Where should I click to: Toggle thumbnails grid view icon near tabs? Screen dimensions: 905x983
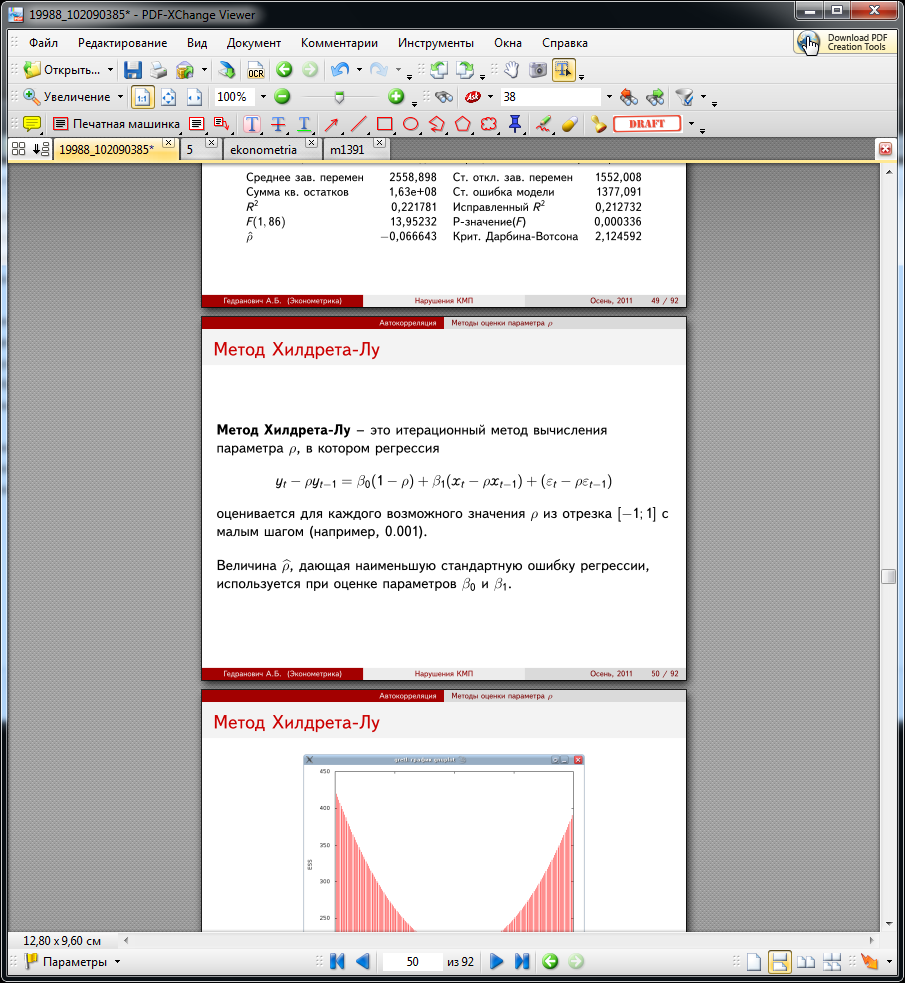pyautogui.click(x=19, y=149)
